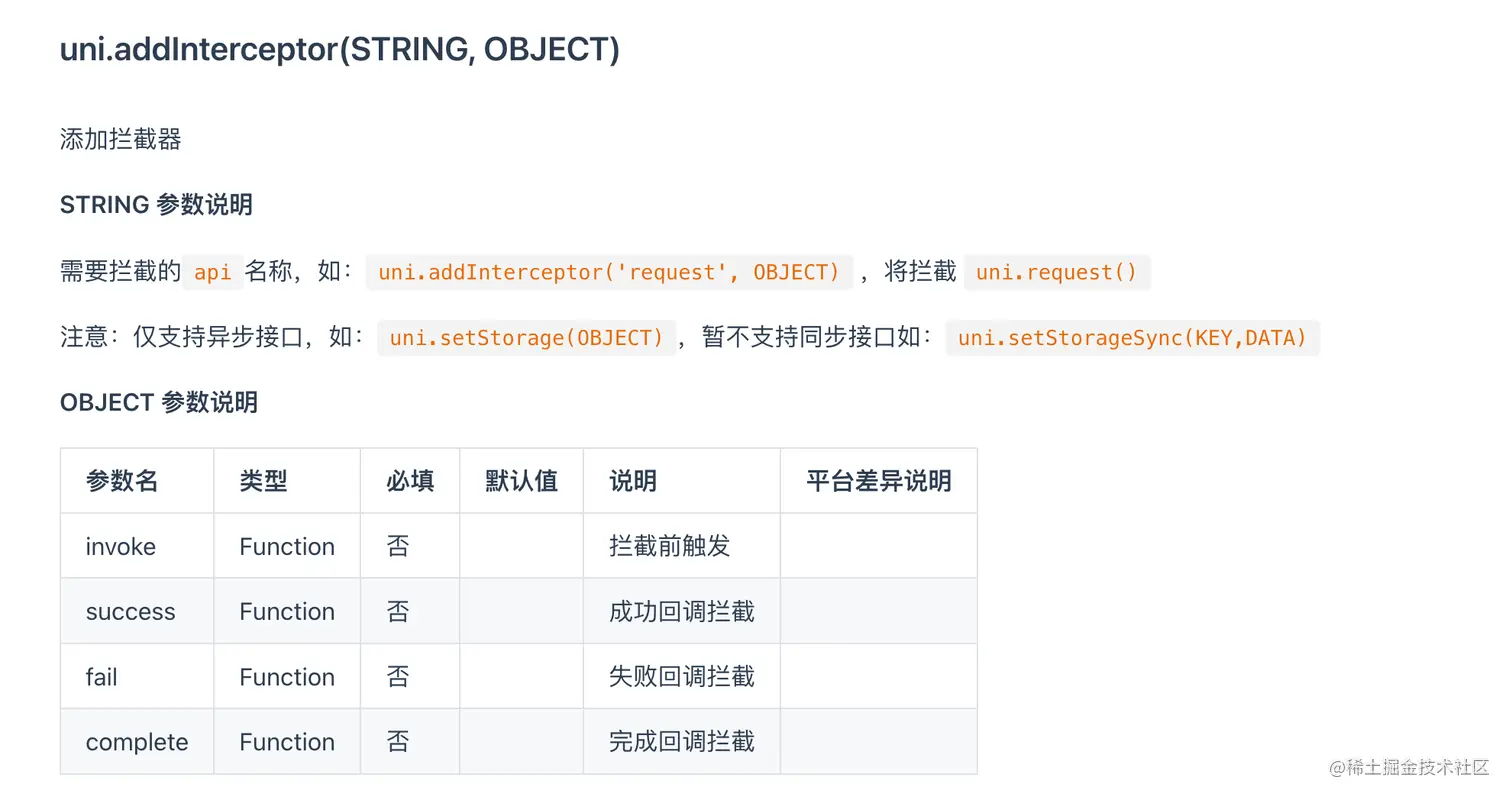Select the uni.addInterceptor('request', OBJECT) code snippet
This screenshot has height=800, width=1512.
click(x=610, y=272)
